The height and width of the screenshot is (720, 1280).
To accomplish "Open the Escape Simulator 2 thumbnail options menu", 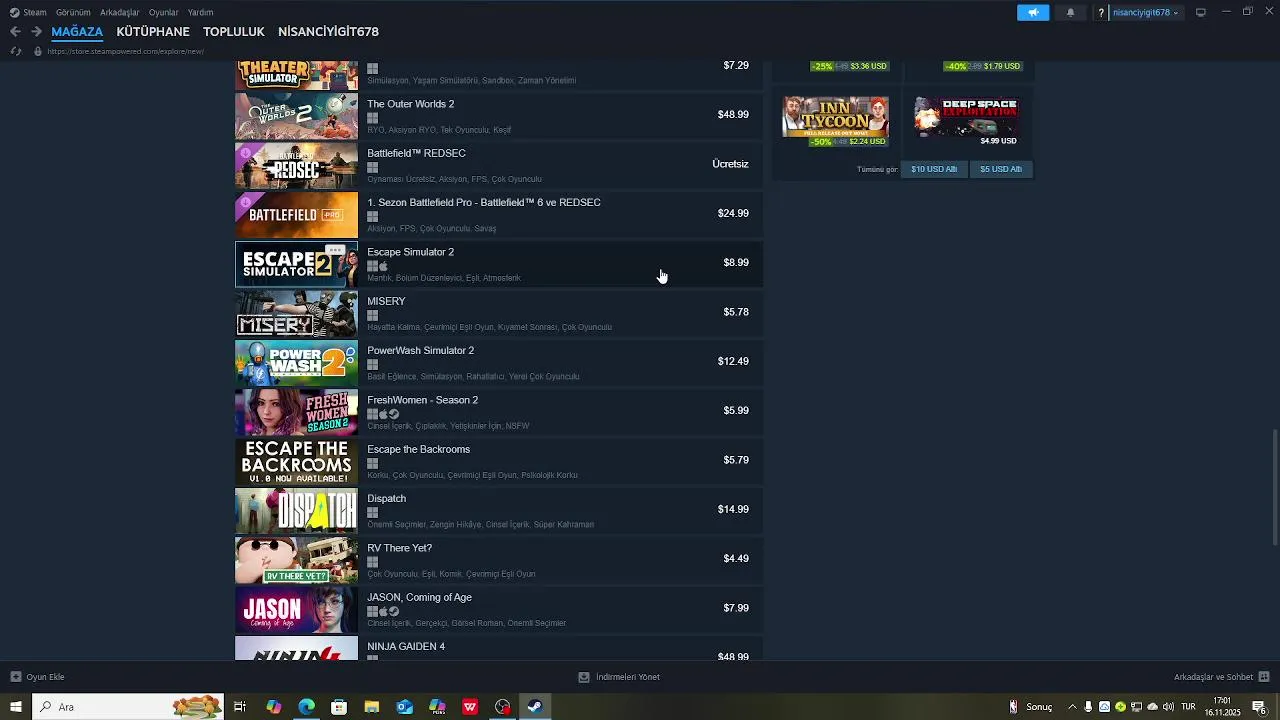I will 335,250.
